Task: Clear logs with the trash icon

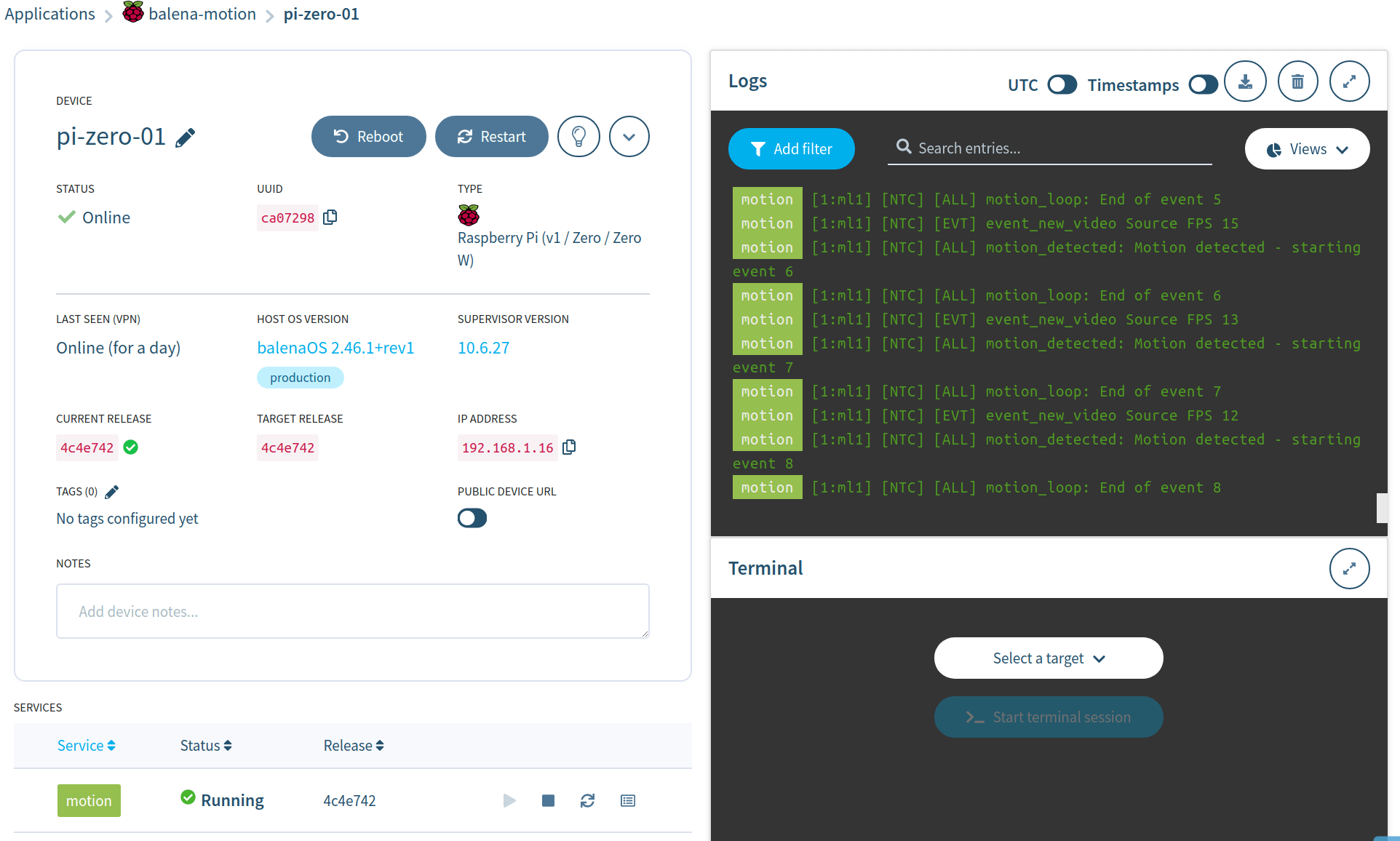Action: (1297, 81)
